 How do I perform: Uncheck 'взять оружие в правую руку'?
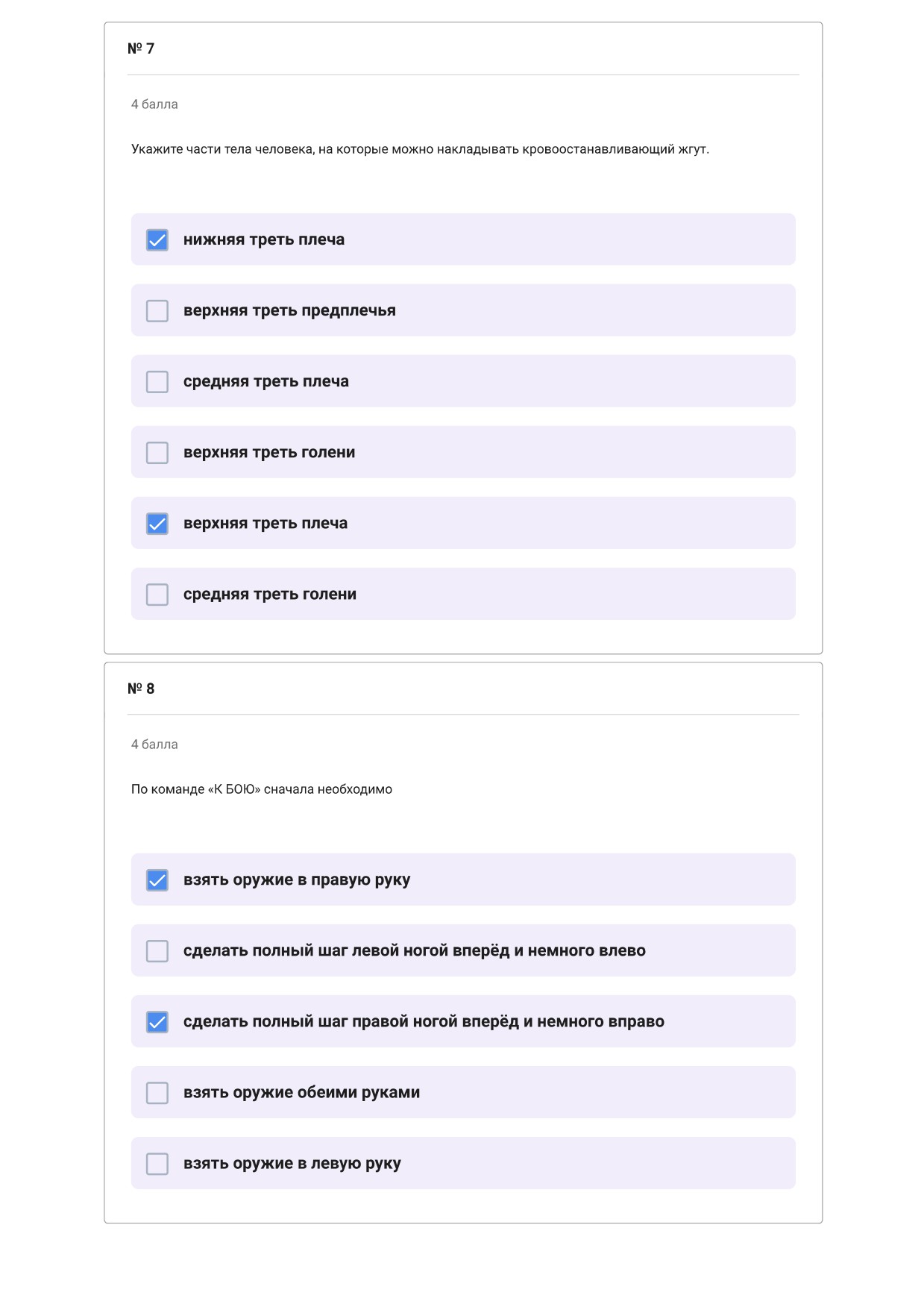pyautogui.click(x=157, y=880)
